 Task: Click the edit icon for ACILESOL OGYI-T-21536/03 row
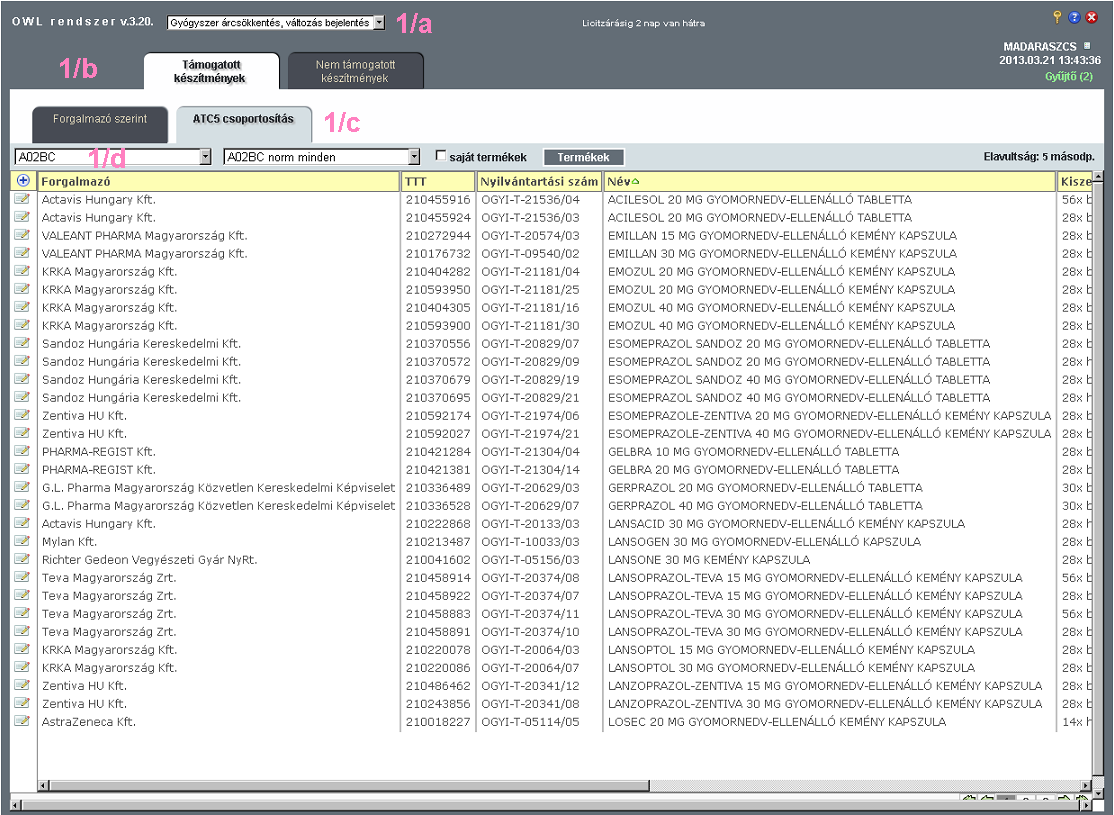tap(22, 217)
